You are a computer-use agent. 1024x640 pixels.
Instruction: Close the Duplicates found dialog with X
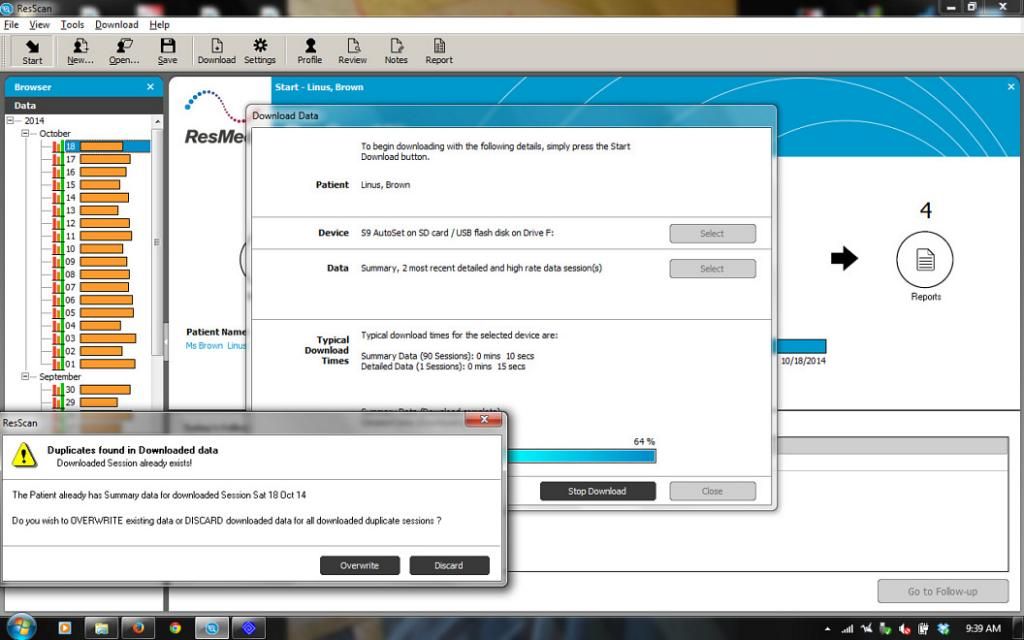pos(484,419)
